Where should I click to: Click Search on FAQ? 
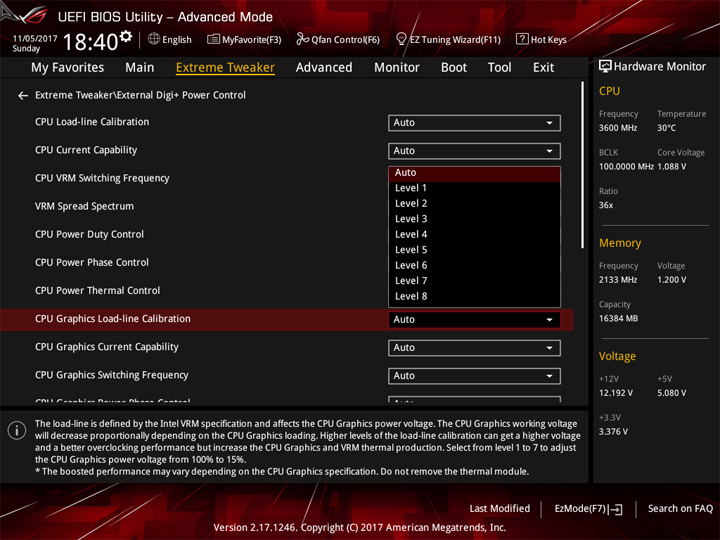point(680,508)
